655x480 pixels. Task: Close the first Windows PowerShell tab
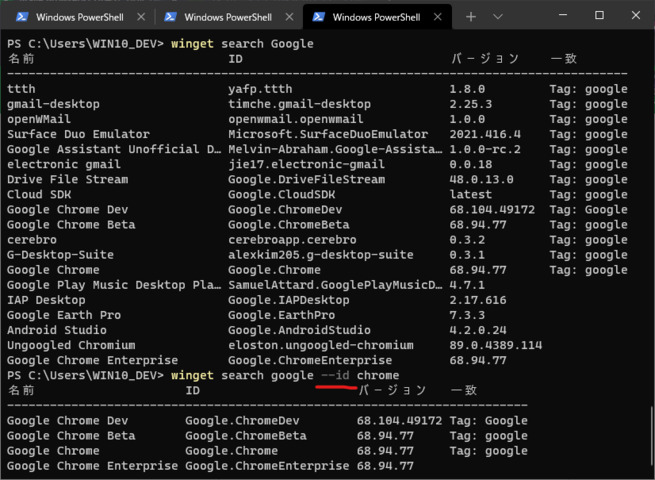pyautogui.click(x=139, y=17)
